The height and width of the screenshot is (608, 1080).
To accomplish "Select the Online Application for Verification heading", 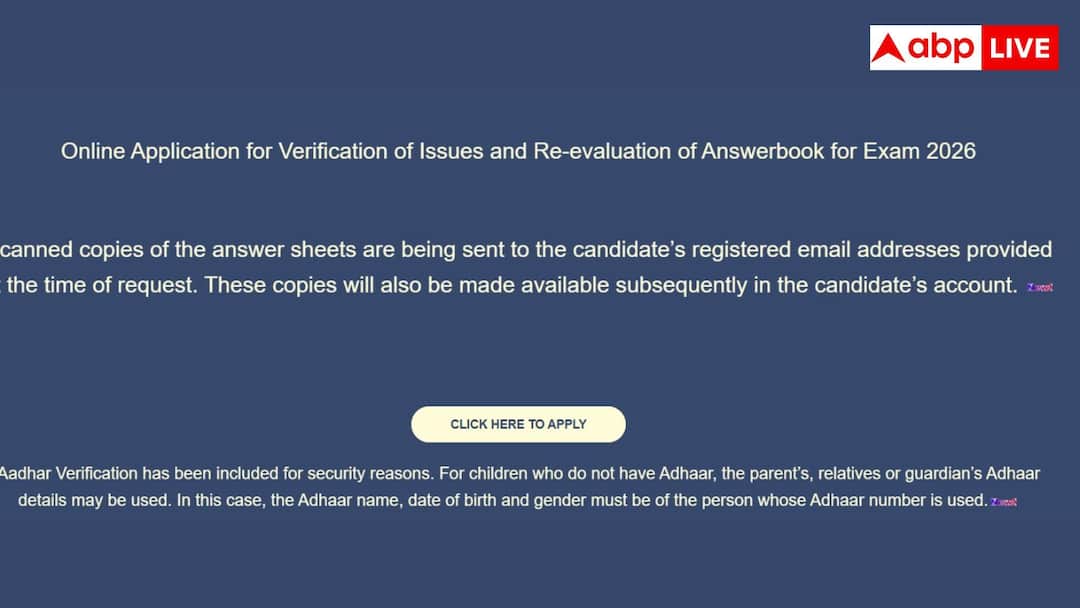I will pyautogui.click(x=518, y=151).
